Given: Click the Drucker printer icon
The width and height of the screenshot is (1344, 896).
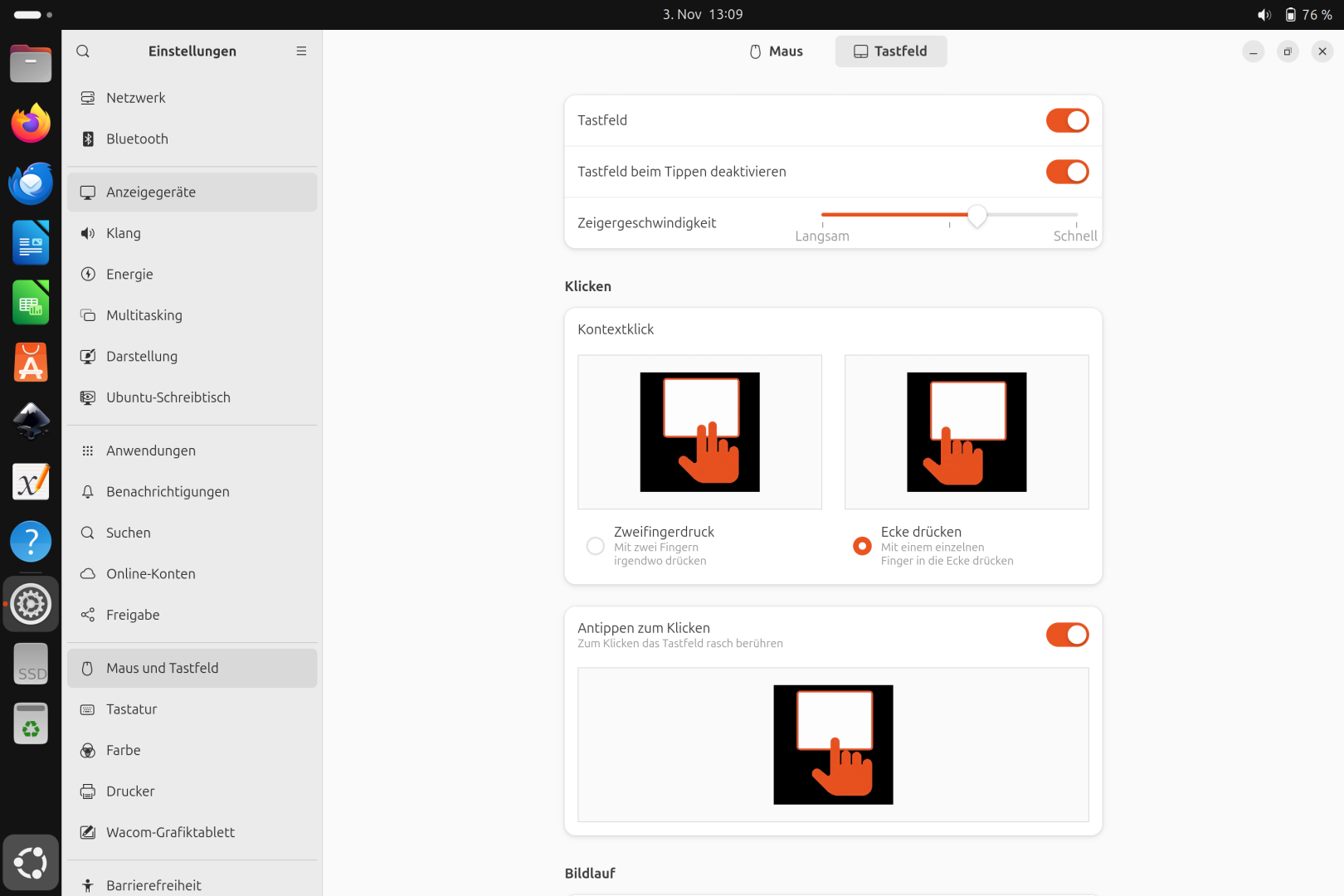Looking at the screenshot, I should pyautogui.click(x=88, y=791).
